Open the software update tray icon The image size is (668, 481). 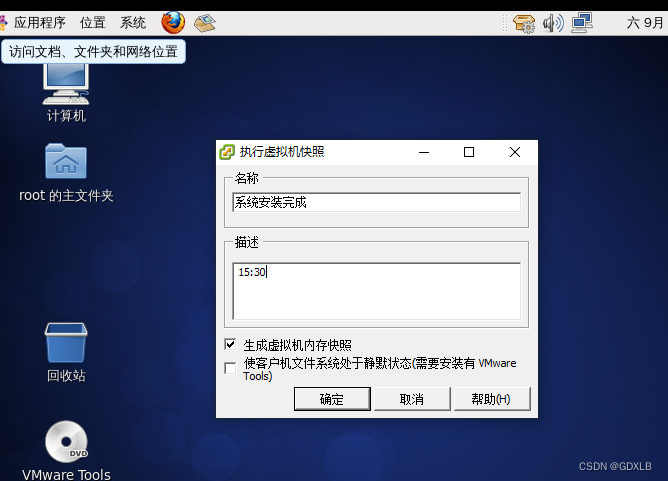tap(524, 23)
